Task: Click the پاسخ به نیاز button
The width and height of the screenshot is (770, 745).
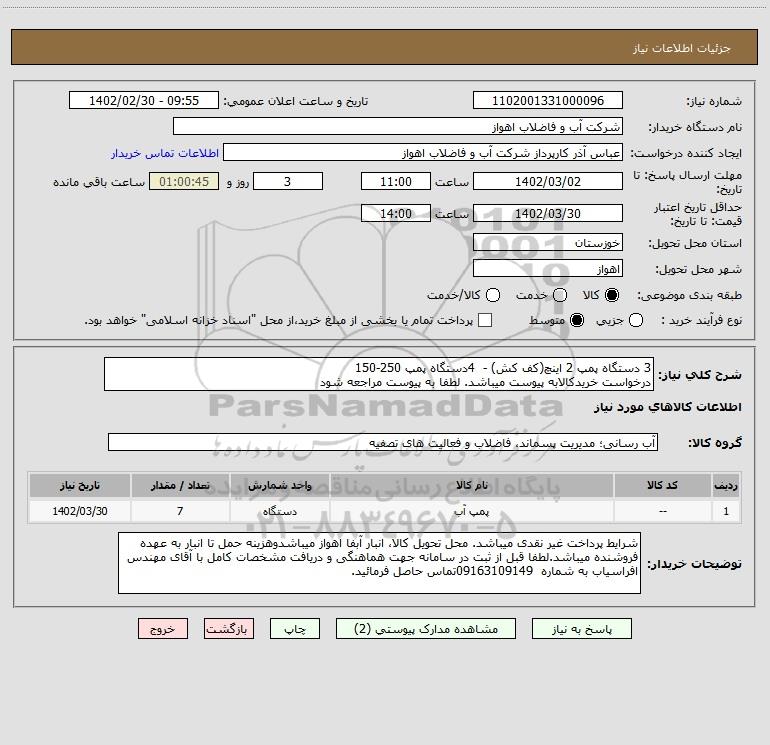Action: click(582, 629)
